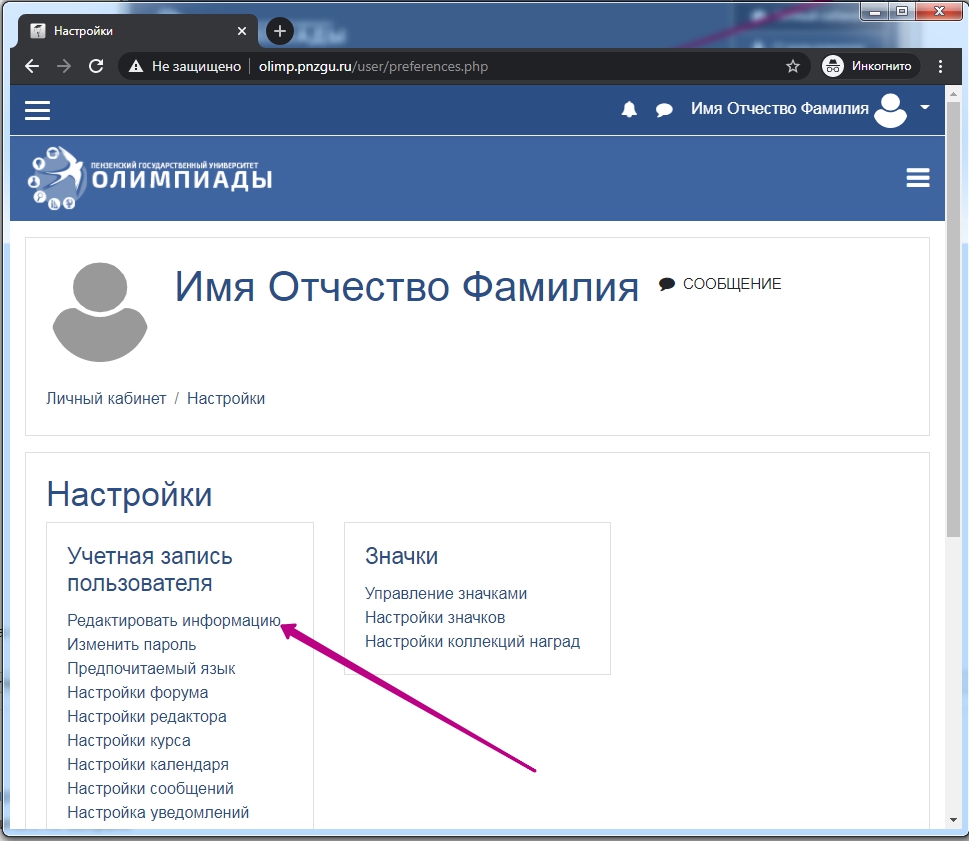Open Настройки курса link
Image resolution: width=969 pixels, height=841 pixels.
point(129,740)
